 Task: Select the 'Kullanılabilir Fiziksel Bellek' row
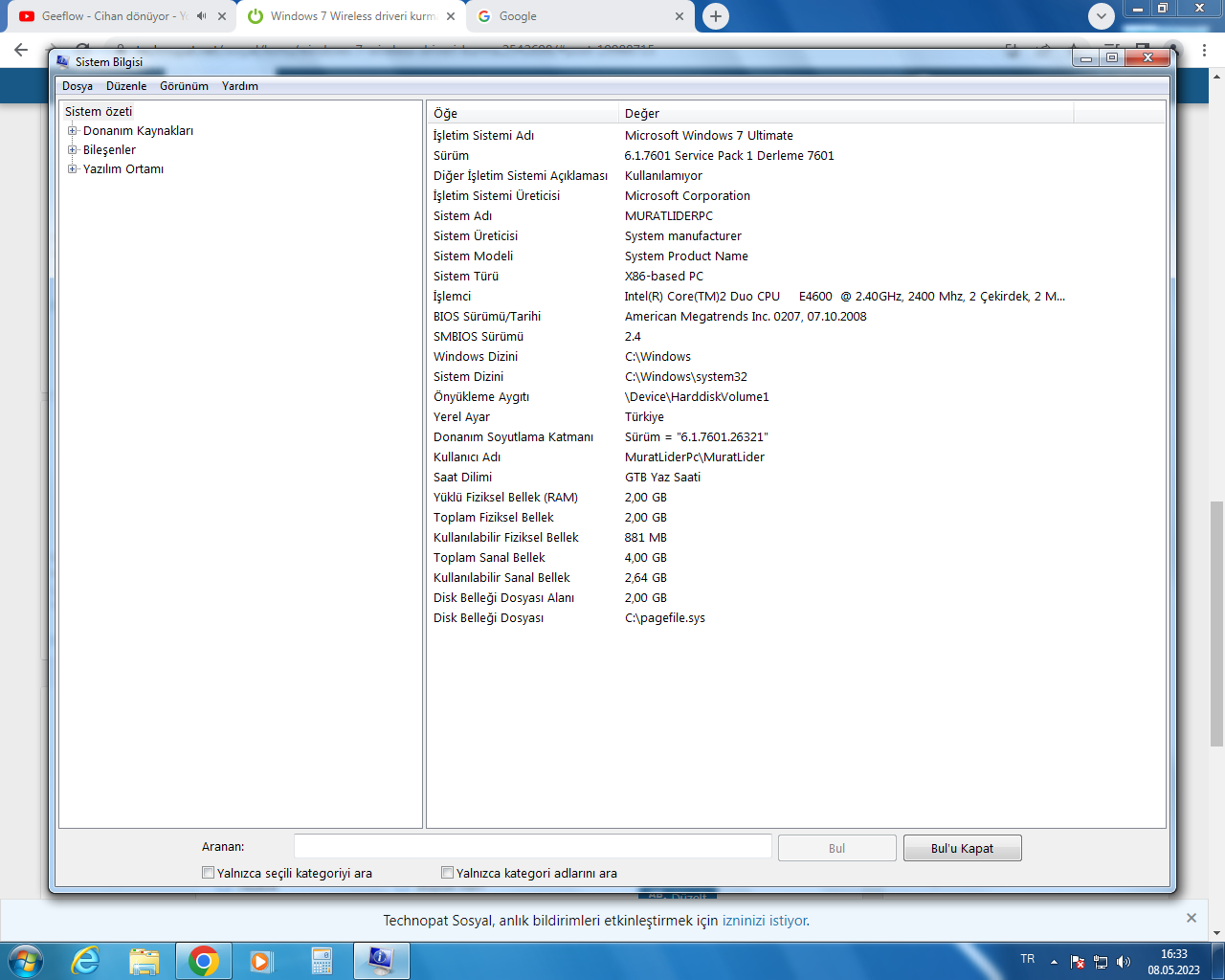point(796,538)
